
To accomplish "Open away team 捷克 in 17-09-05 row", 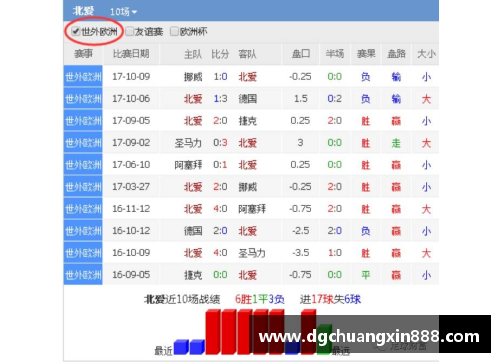I will click(x=247, y=121).
